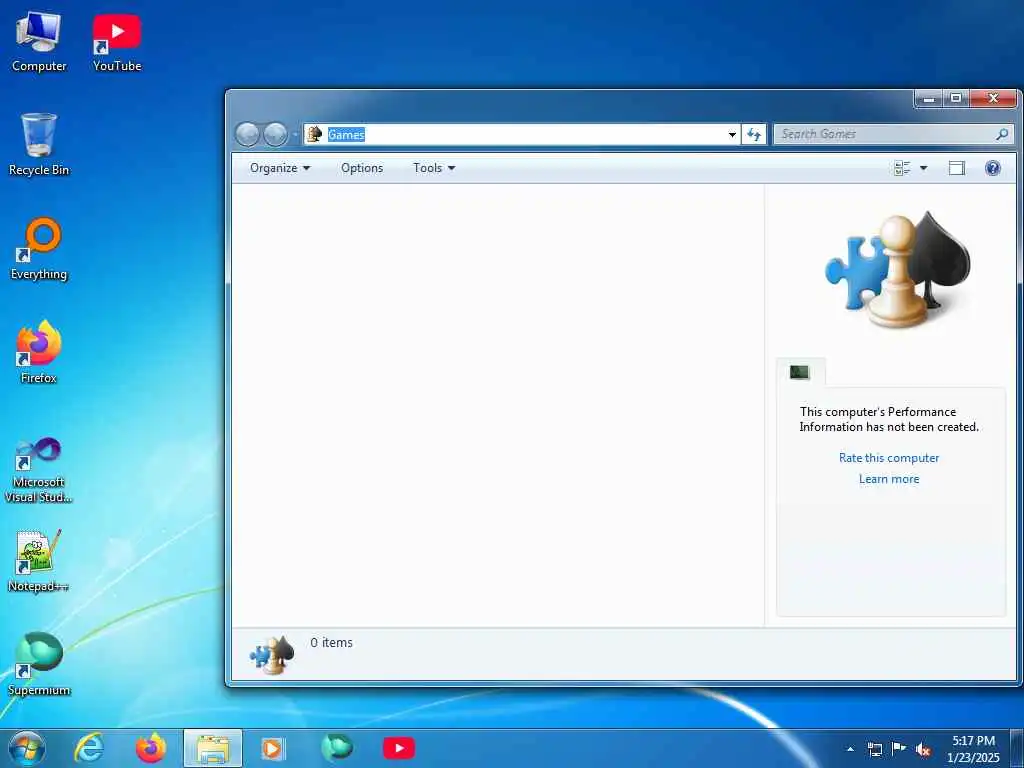Launch Supermium from the taskbar
Screen dimensions: 1024x768
337,748
